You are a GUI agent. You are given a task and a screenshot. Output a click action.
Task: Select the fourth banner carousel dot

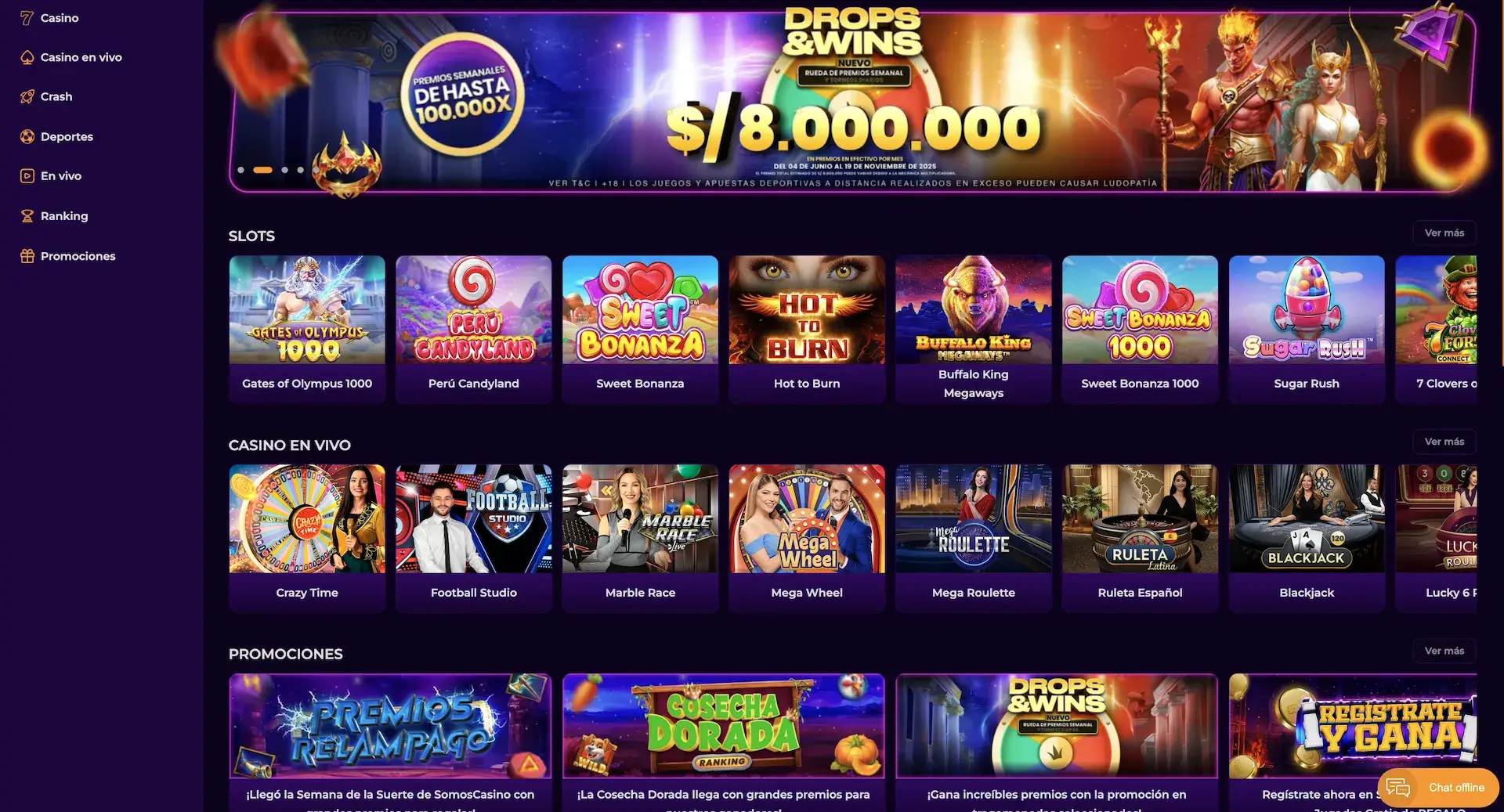(300, 170)
